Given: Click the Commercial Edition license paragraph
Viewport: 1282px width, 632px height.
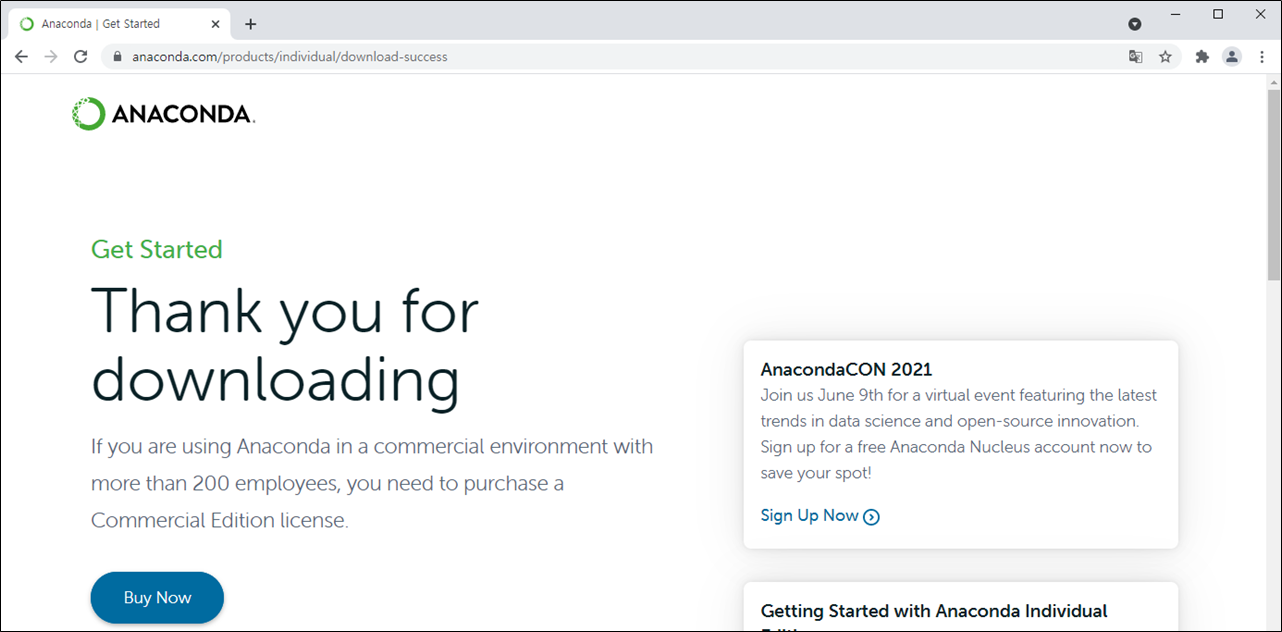Looking at the screenshot, I should coord(372,483).
